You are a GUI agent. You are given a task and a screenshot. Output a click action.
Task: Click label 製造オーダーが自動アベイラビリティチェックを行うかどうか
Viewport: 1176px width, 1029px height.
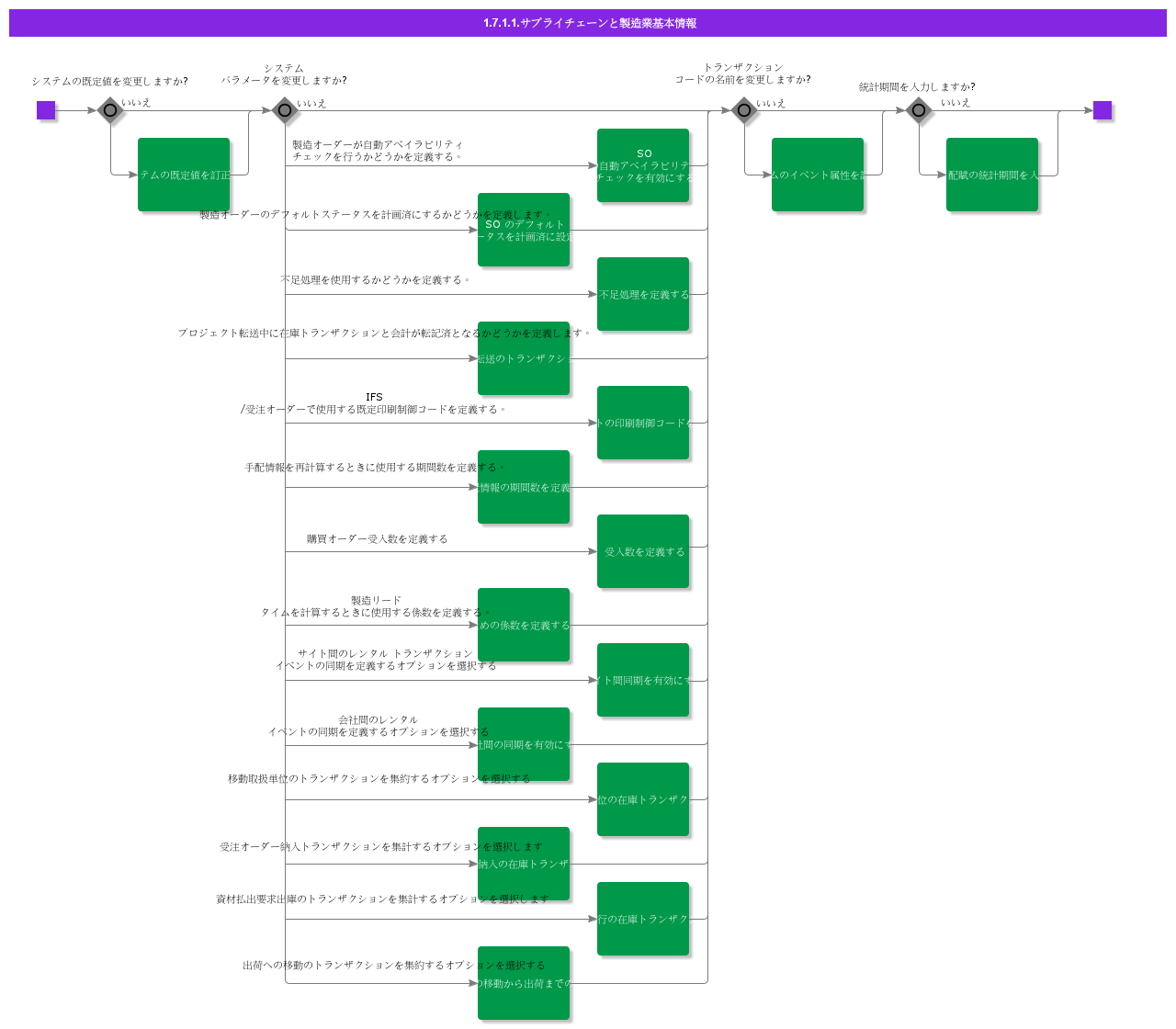[x=378, y=151]
